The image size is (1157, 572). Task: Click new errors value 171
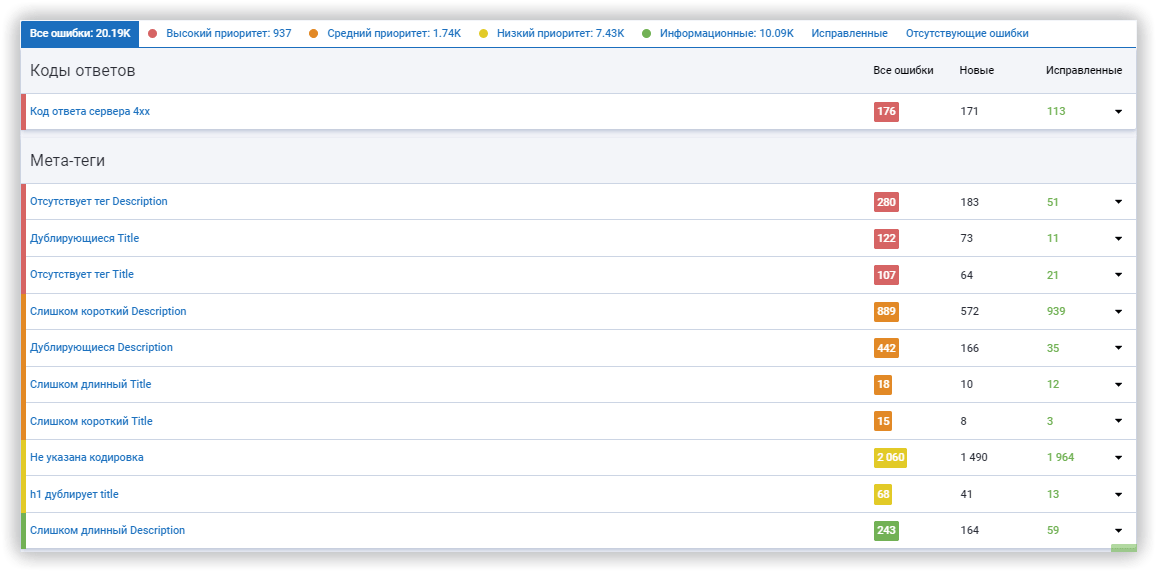point(969,111)
